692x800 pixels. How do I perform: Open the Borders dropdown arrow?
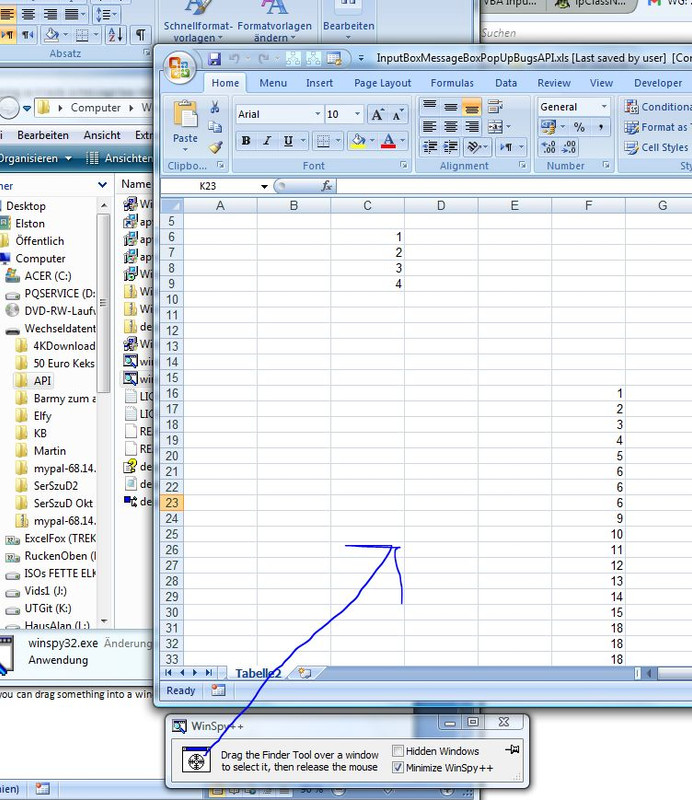click(338, 140)
